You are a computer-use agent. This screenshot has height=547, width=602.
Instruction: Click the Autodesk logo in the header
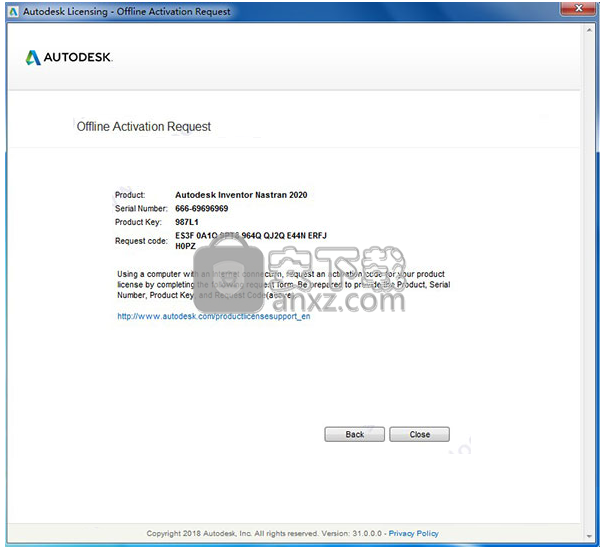click(x=70, y=57)
